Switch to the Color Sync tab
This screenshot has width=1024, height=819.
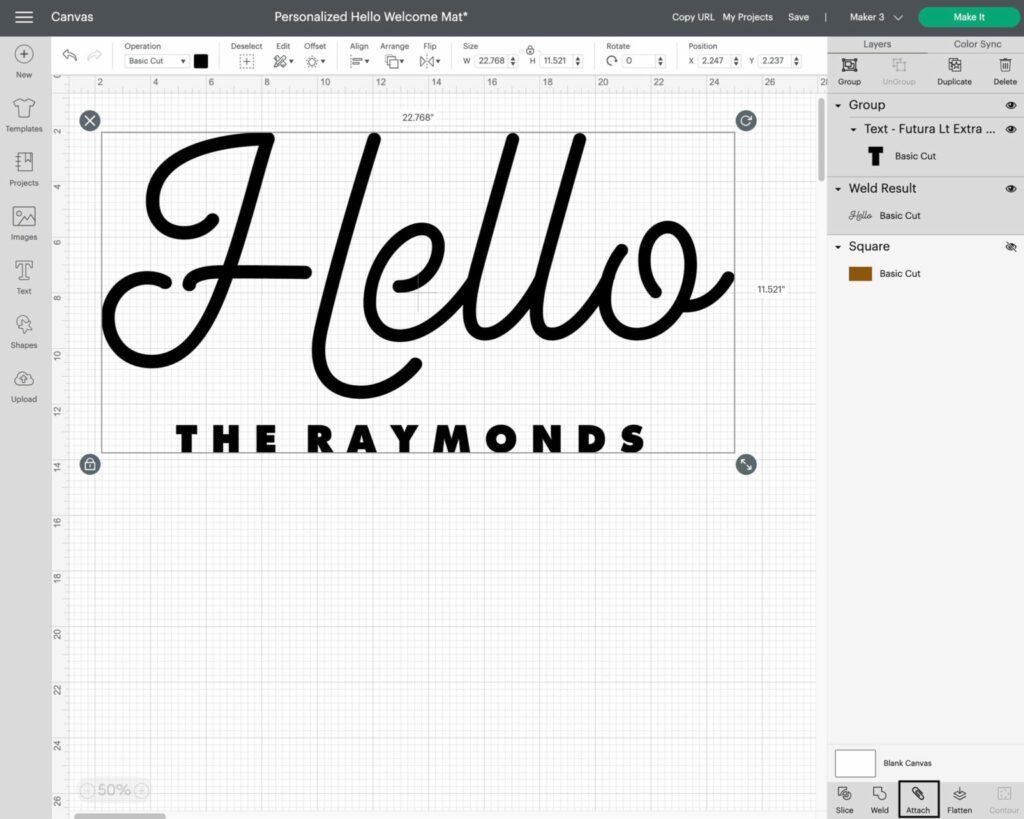[x=976, y=44]
